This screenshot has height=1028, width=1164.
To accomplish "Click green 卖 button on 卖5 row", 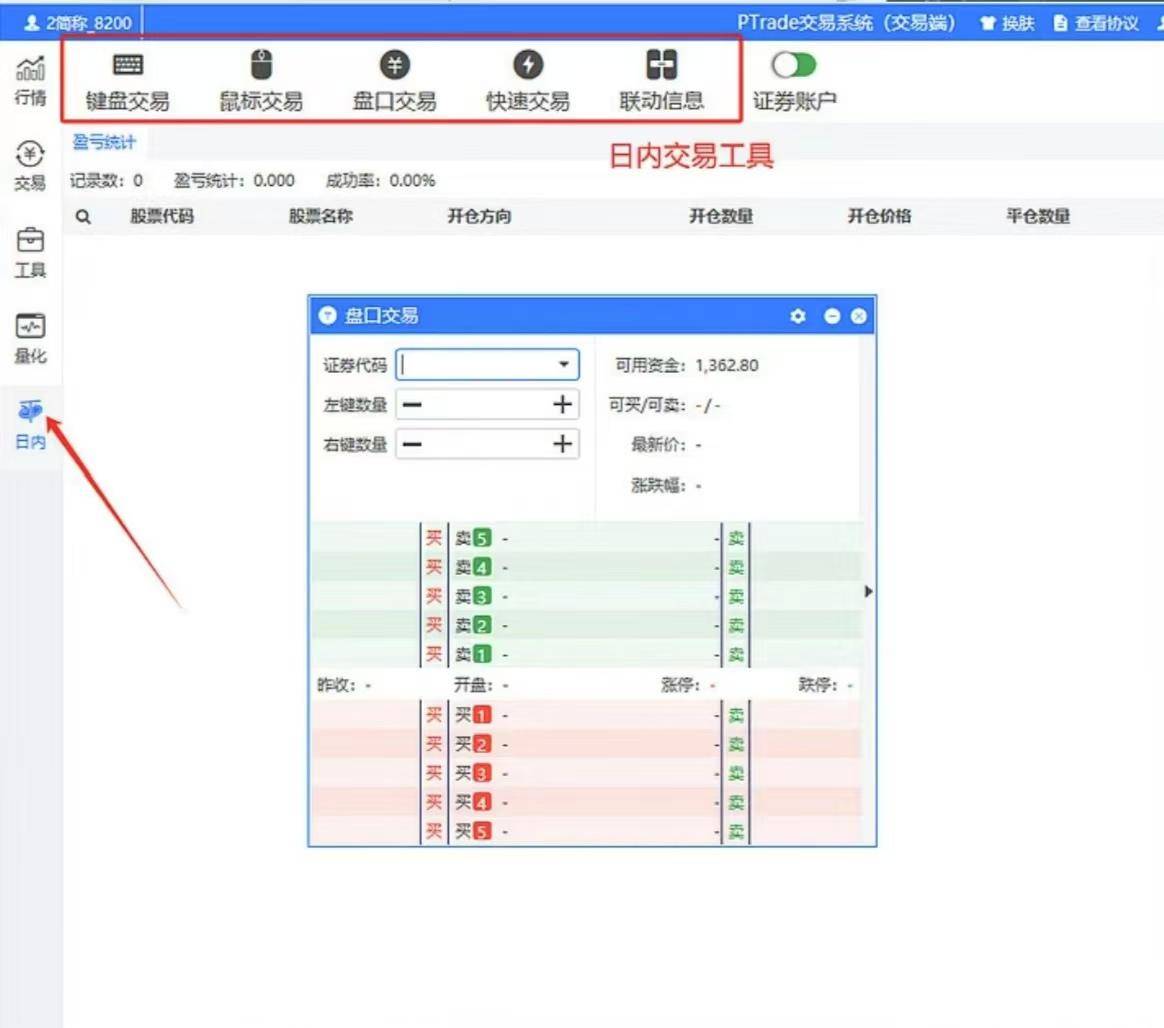I will 736,538.
